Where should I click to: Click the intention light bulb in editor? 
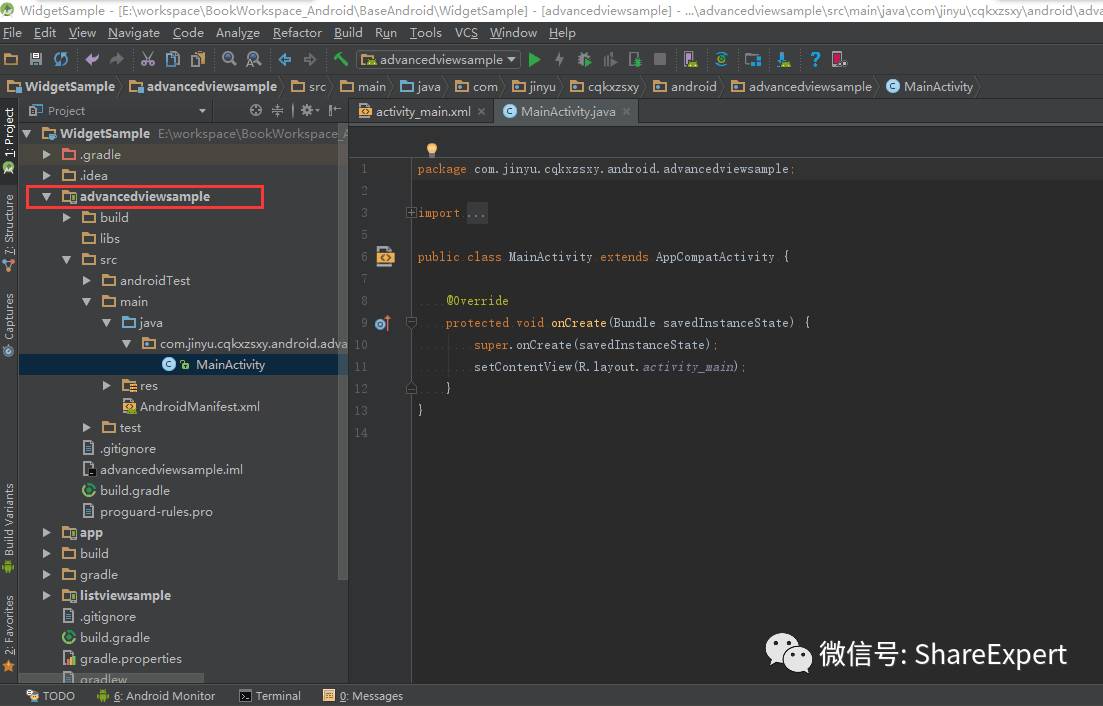click(x=432, y=148)
